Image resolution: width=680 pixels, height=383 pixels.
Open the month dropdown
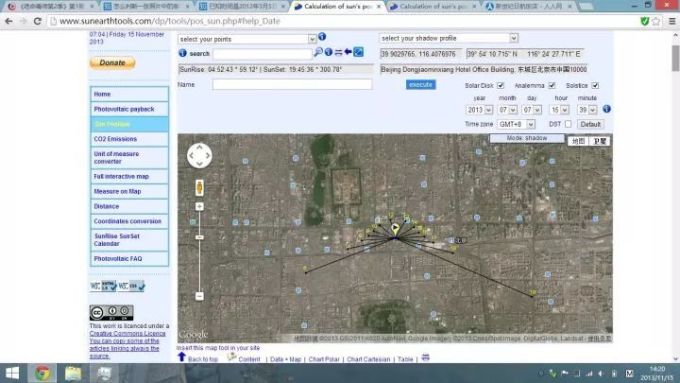point(507,110)
